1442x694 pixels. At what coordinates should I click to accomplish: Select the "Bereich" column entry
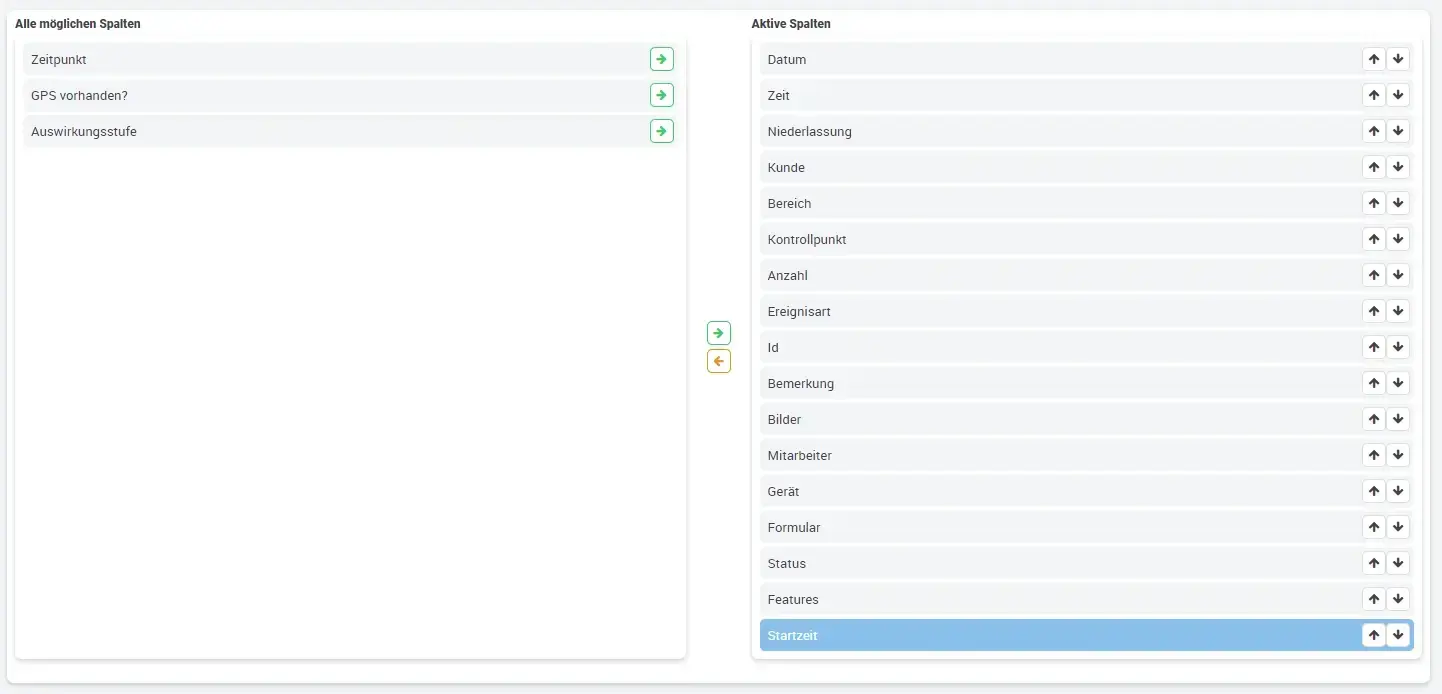point(1000,203)
